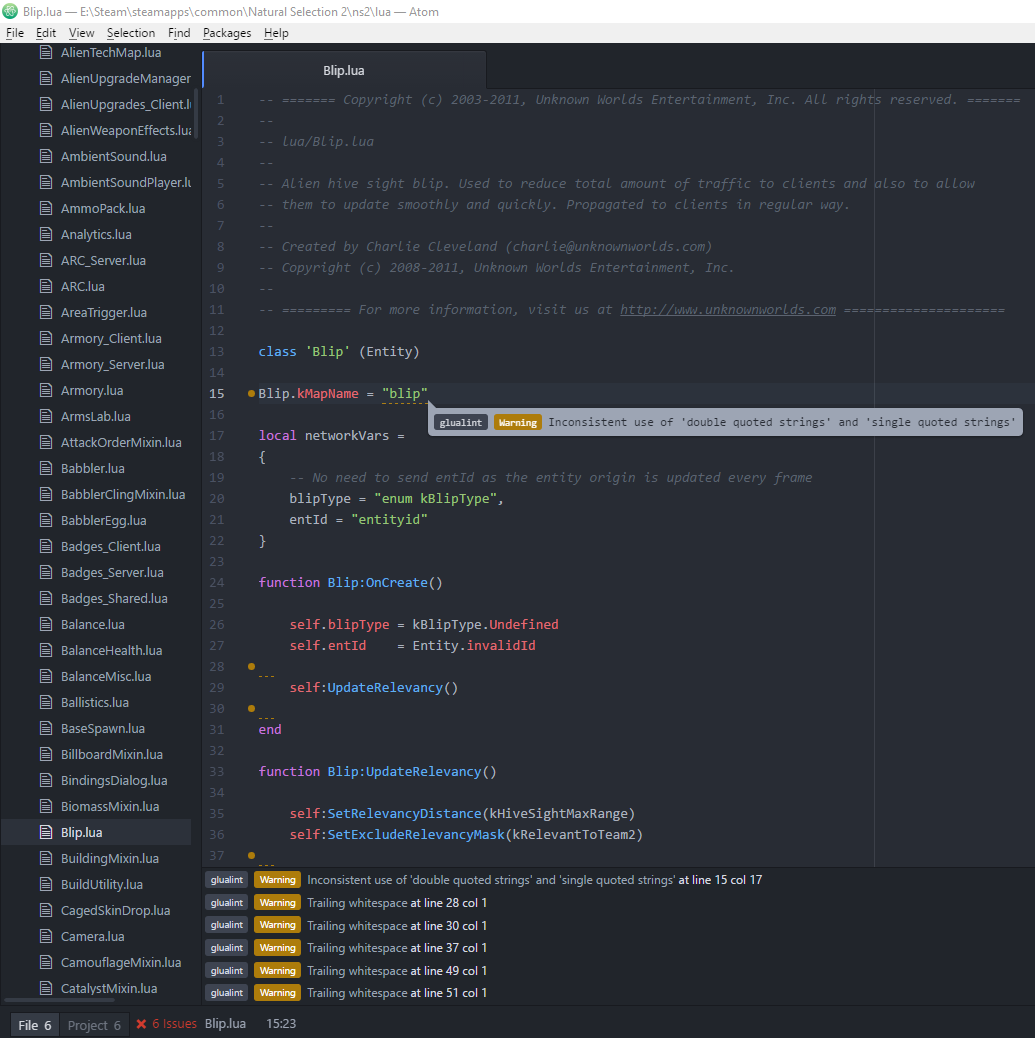Viewport: 1035px width, 1038px height.
Task: Open the View menu
Action: tap(81, 33)
